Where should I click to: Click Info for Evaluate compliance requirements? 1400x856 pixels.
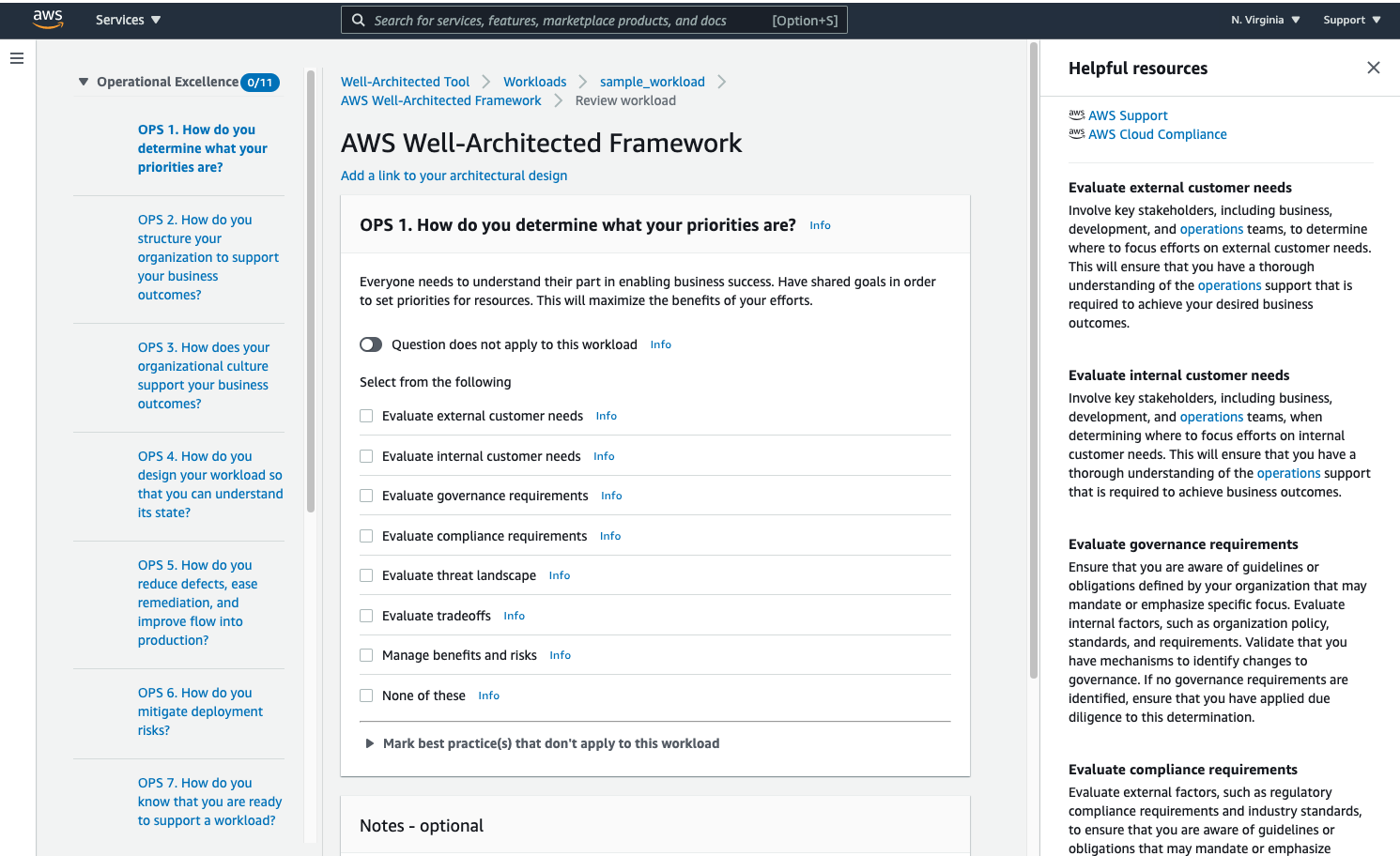click(610, 536)
